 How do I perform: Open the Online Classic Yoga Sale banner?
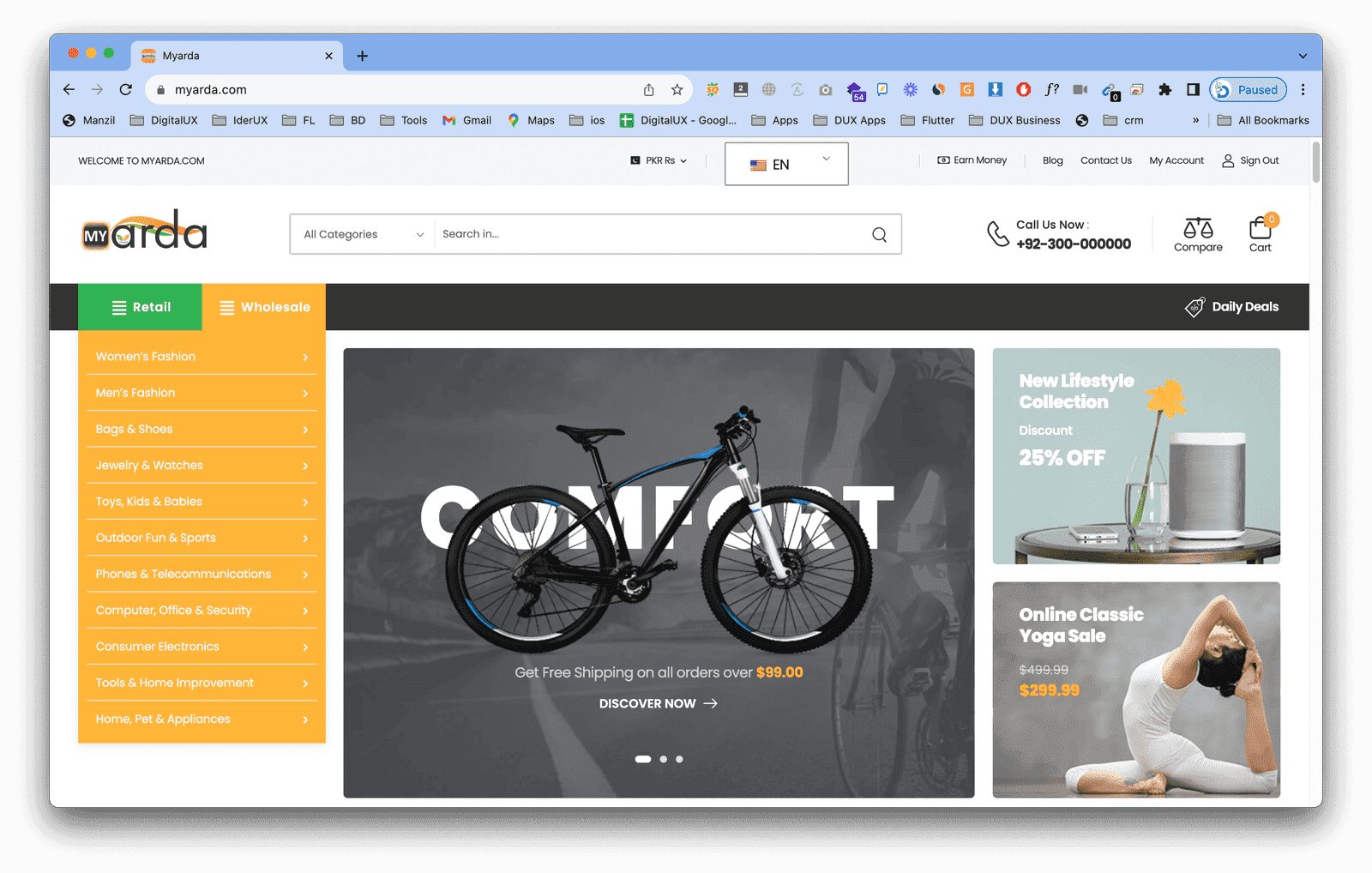1136,690
